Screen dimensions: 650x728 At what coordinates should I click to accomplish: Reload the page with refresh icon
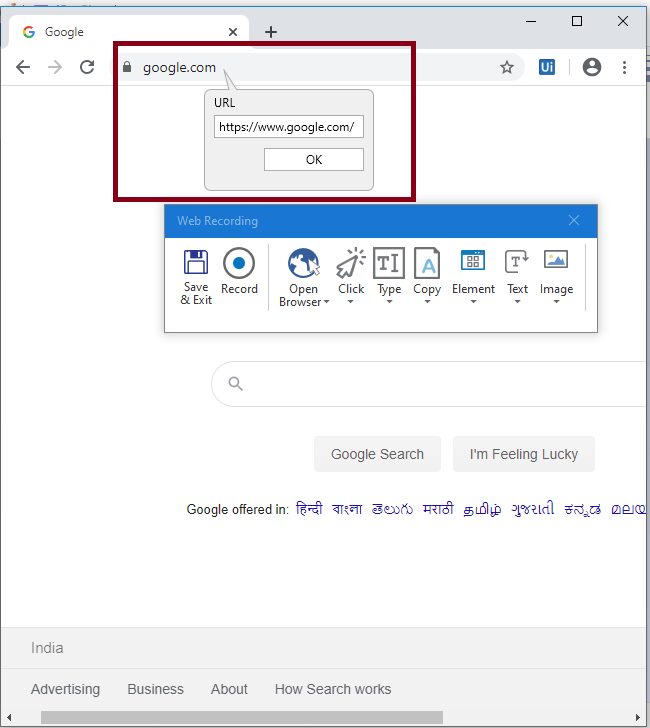pos(87,67)
